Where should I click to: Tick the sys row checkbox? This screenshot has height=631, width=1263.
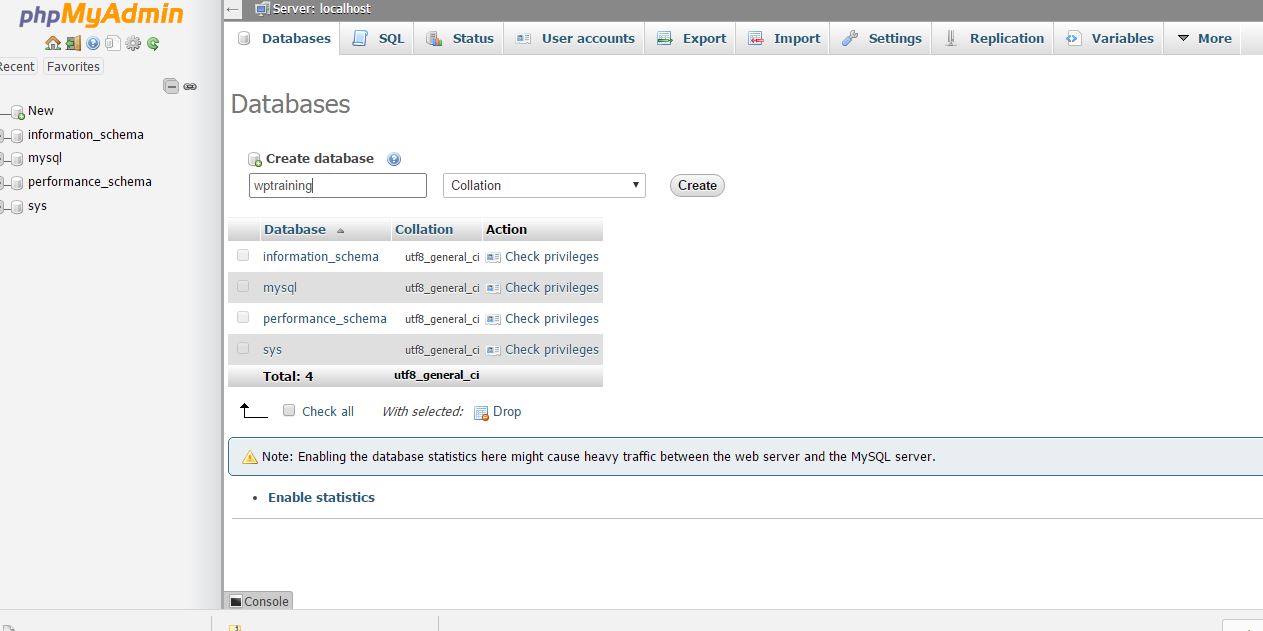[x=243, y=348]
